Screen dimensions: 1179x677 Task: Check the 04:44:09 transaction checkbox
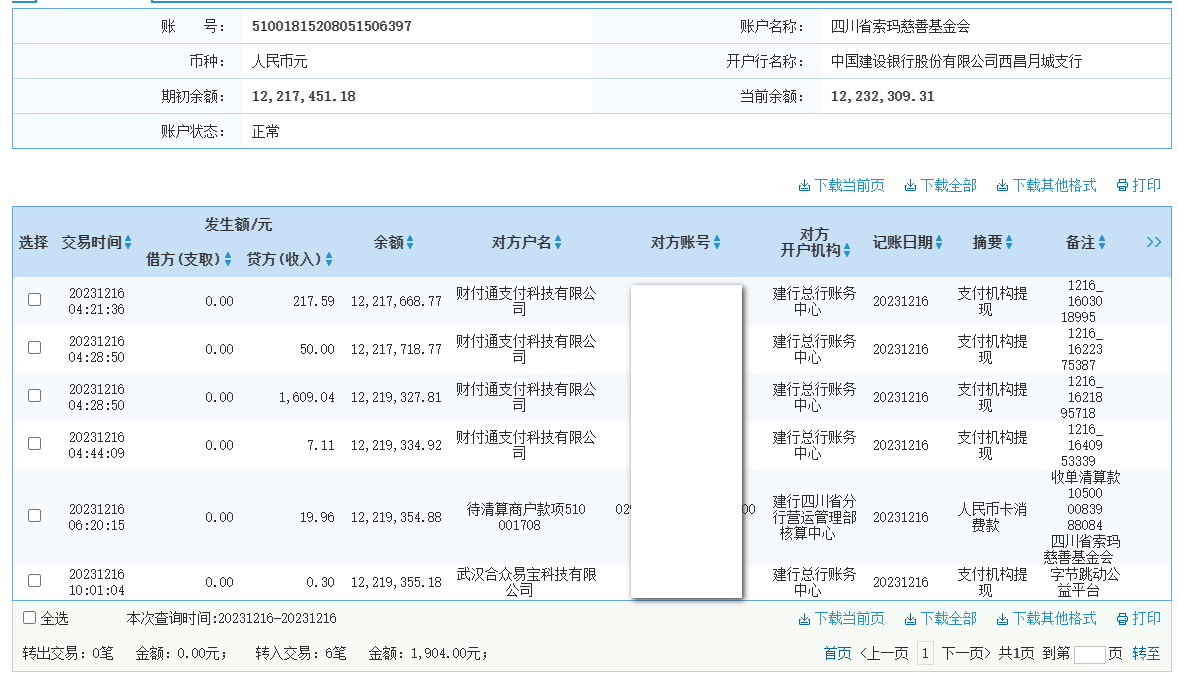[x=35, y=444]
